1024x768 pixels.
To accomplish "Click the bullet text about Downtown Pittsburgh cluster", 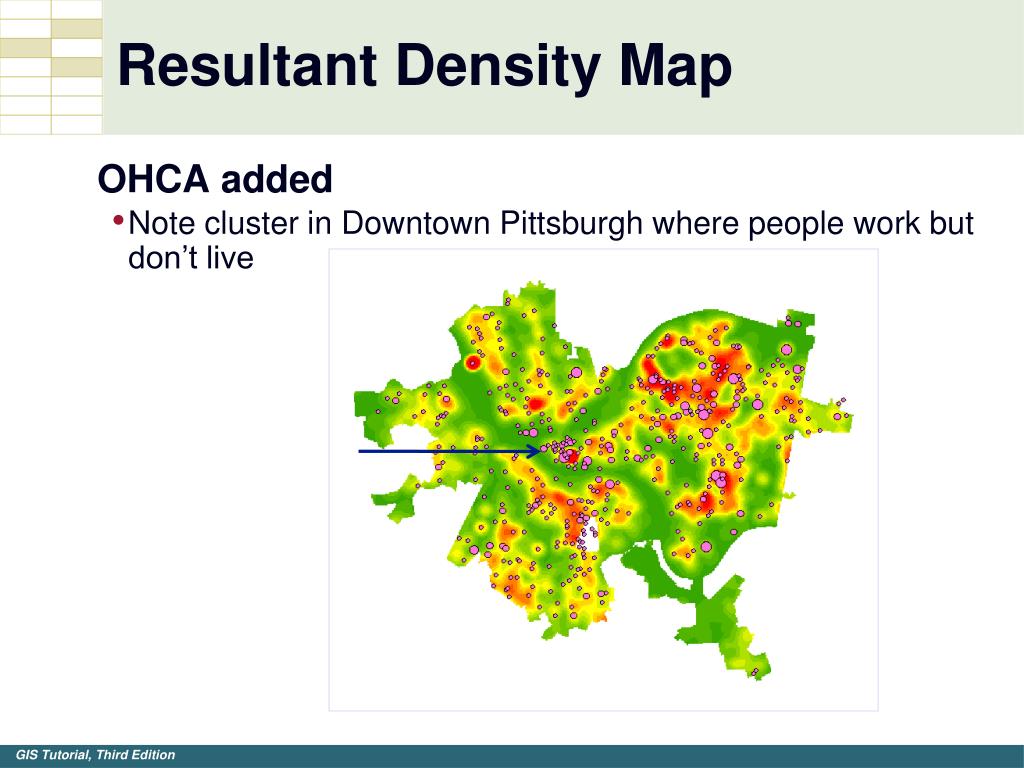I will pyautogui.click(x=551, y=240).
